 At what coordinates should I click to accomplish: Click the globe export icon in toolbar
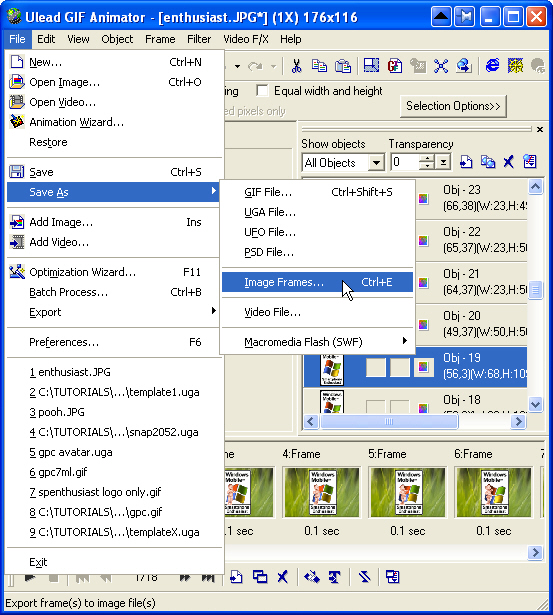tap(464, 66)
